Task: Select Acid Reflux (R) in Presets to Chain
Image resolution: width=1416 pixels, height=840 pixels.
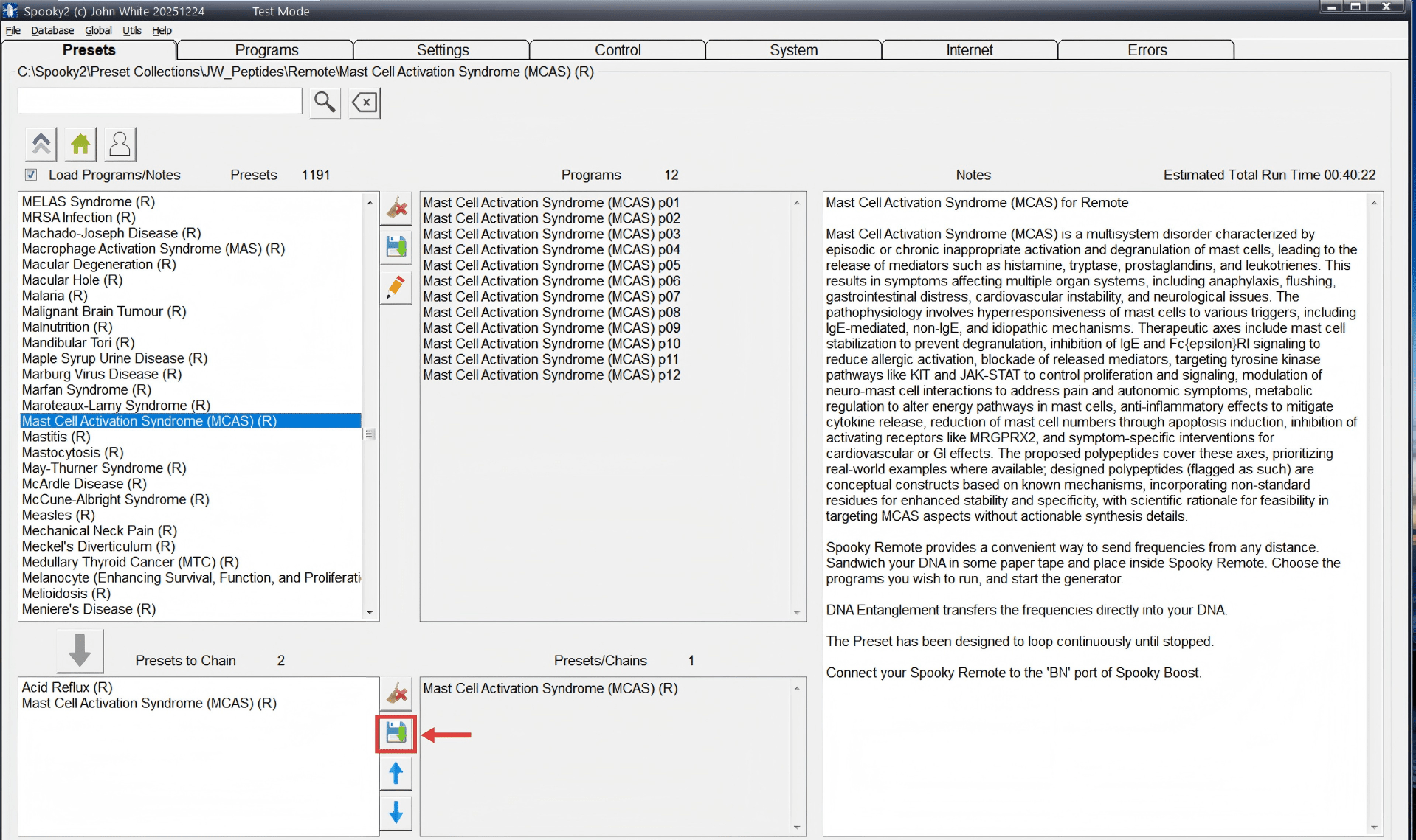Action: click(67, 687)
